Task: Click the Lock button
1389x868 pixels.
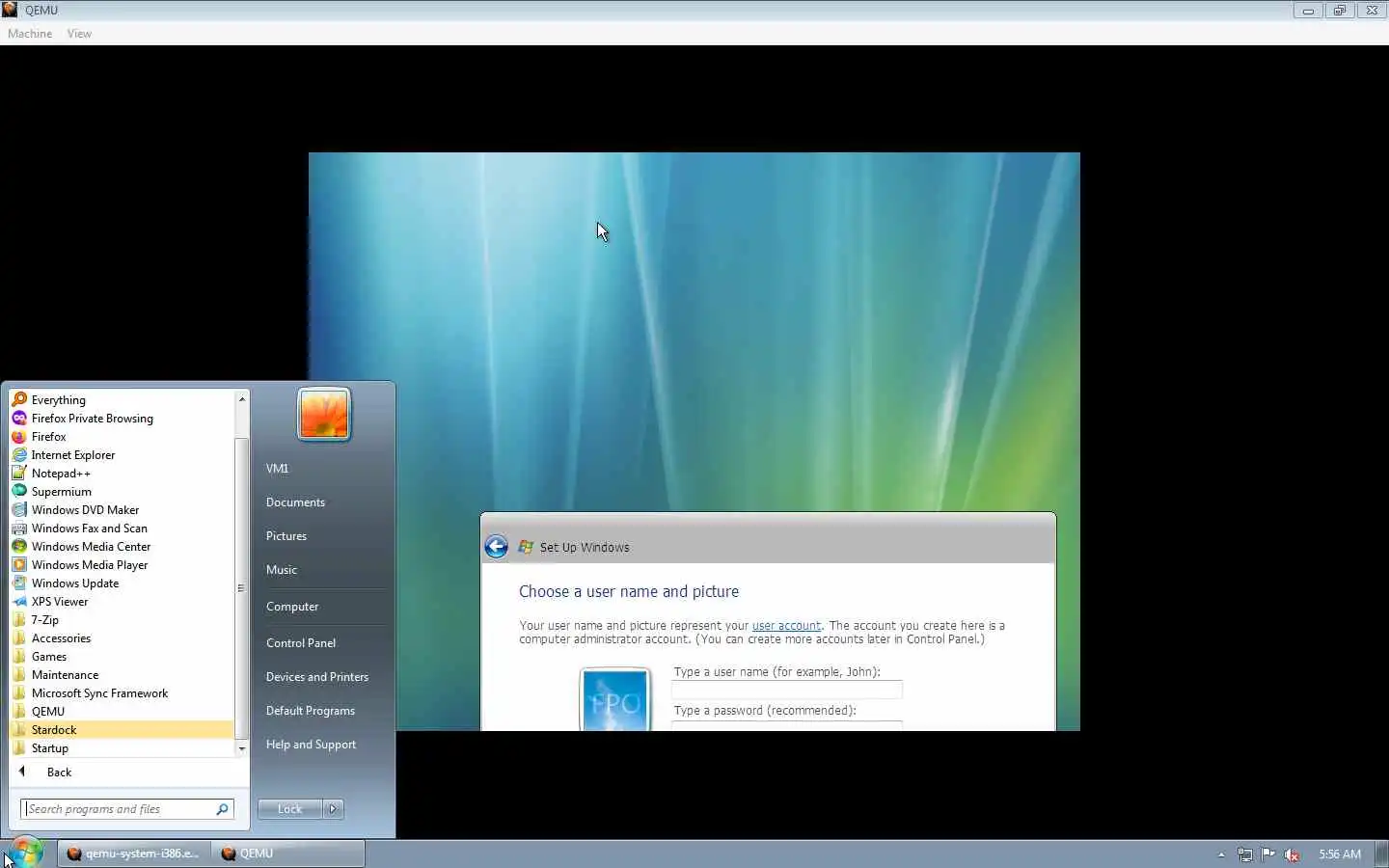Action: pos(289,809)
